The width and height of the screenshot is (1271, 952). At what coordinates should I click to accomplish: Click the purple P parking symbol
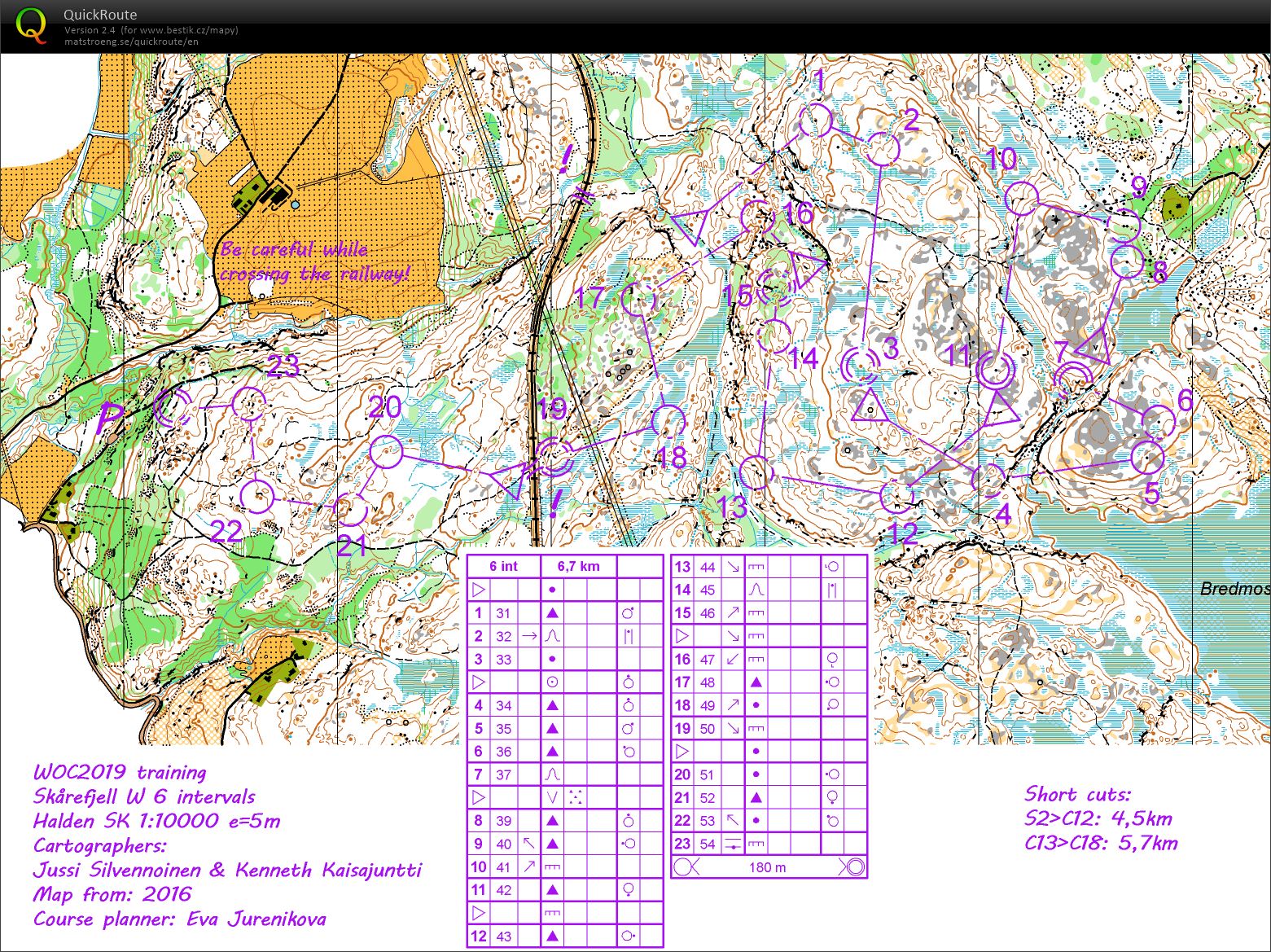(110, 420)
